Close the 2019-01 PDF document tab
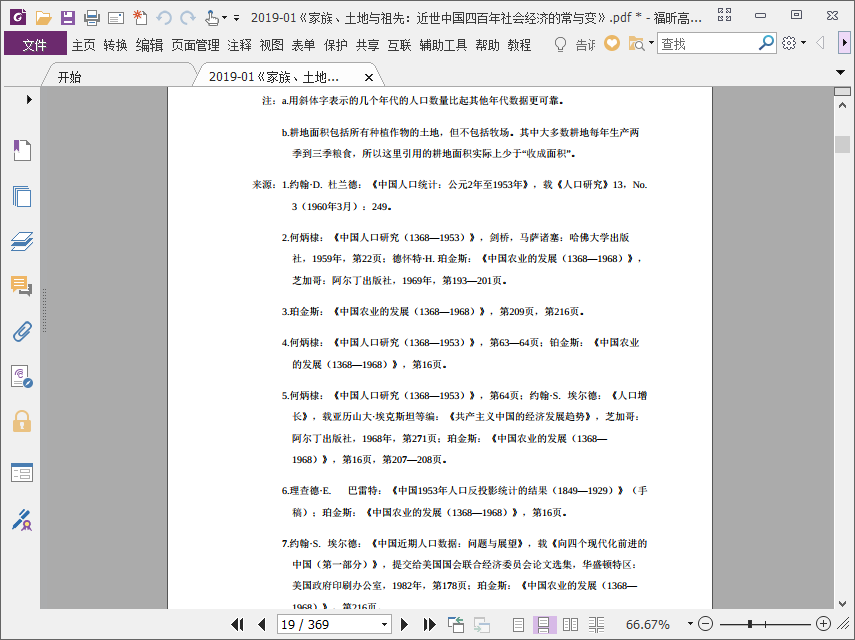The image size is (855, 640). click(369, 77)
